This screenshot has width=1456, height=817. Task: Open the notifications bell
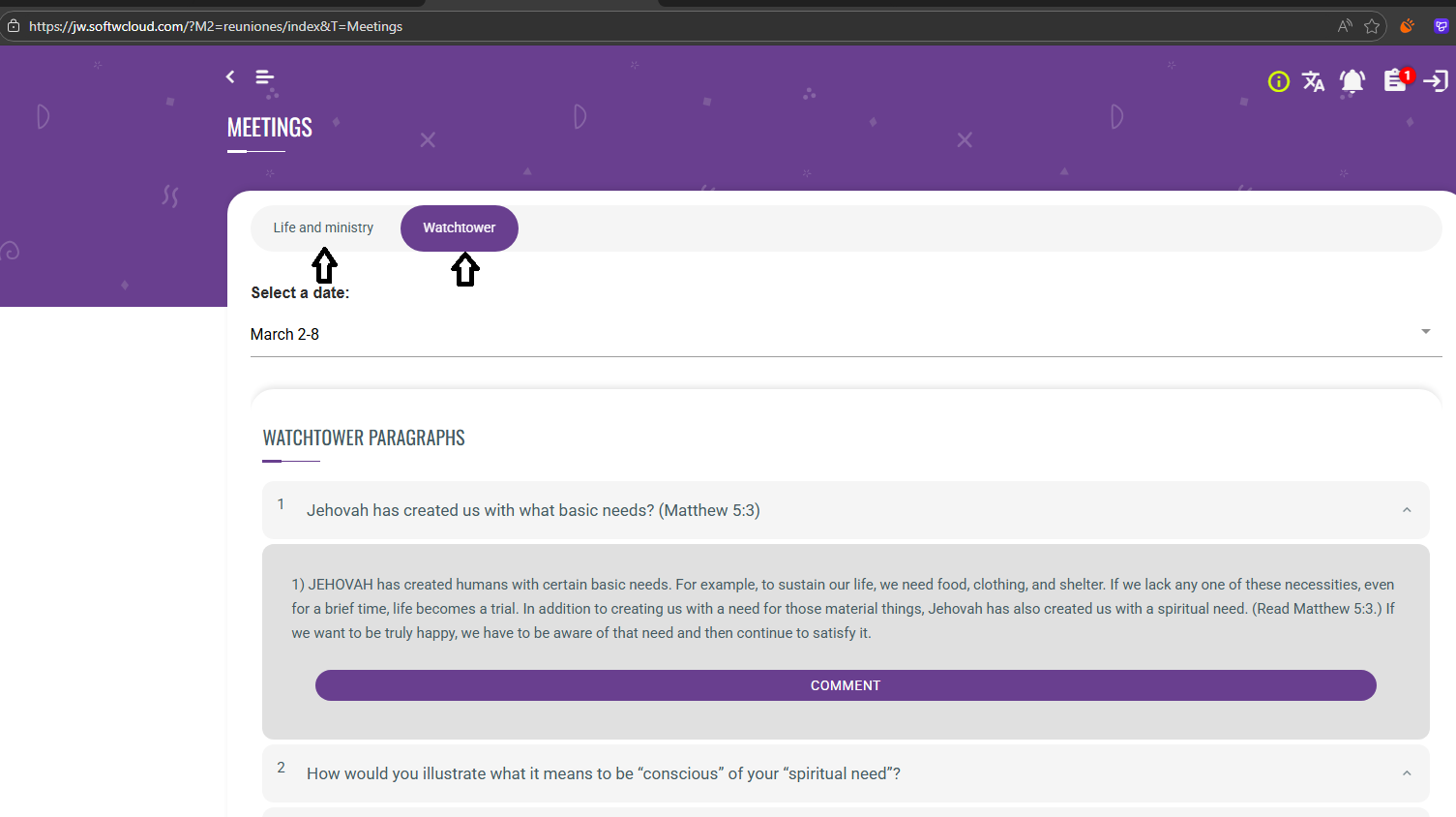coord(1352,82)
